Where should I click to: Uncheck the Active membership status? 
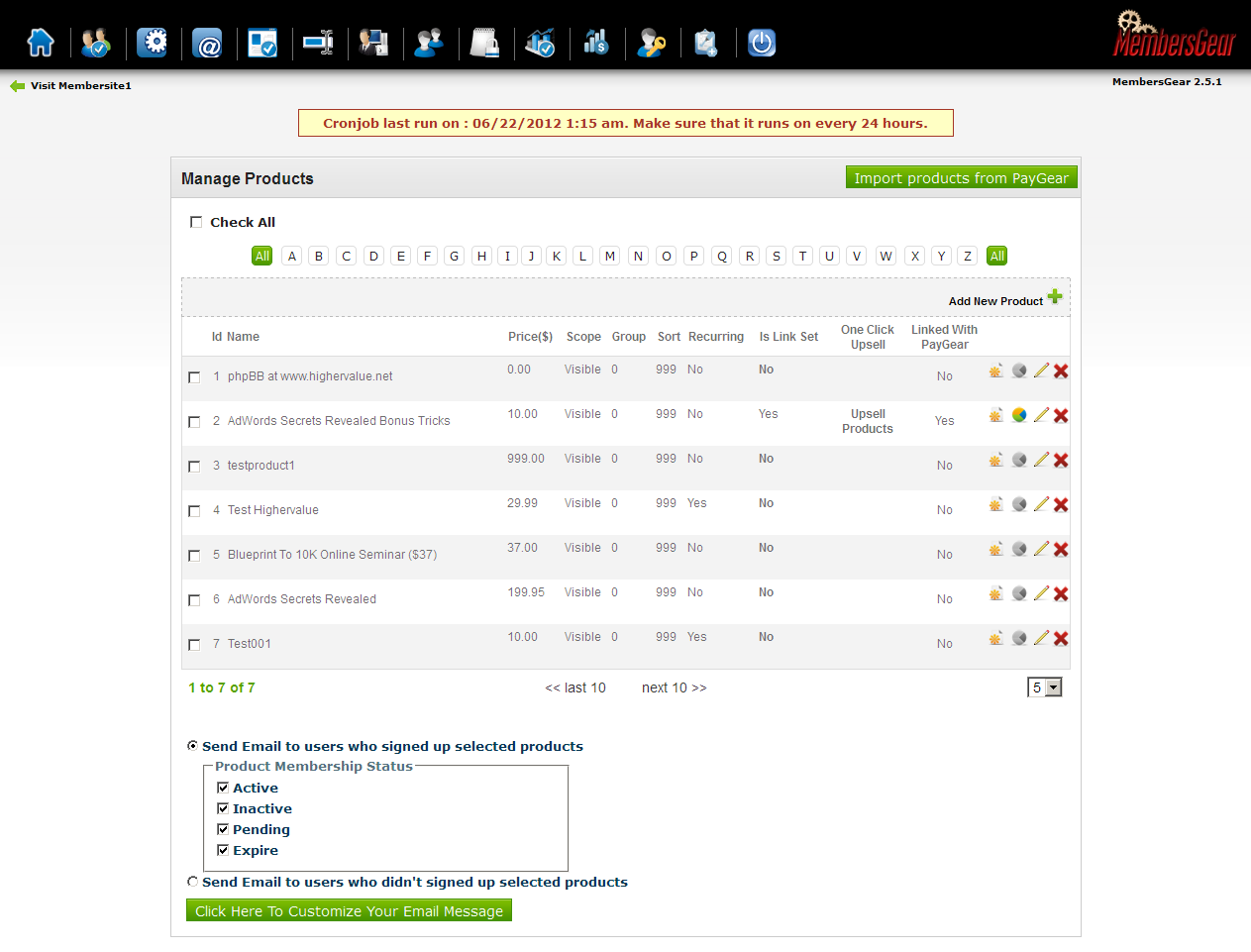click(x=223, y=788)
